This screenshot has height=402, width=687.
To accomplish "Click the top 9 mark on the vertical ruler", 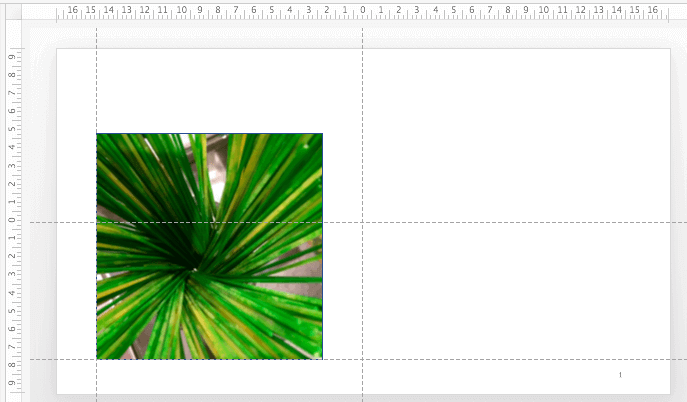I will tap(11, 57).
